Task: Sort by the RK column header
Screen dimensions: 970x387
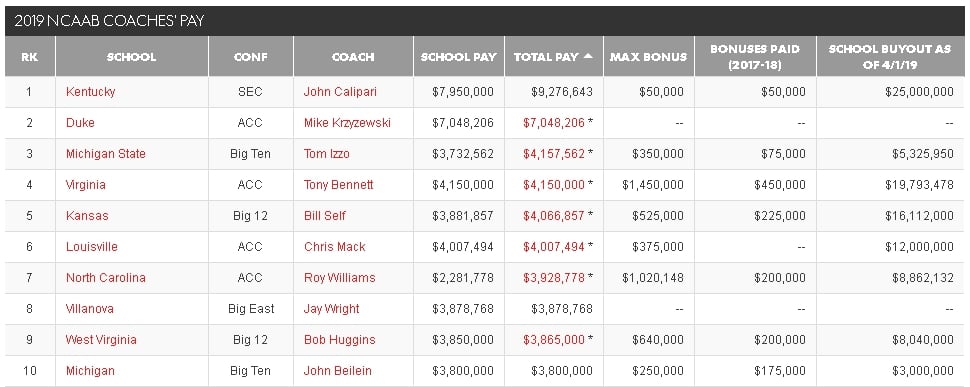Action: coord(29,57)
